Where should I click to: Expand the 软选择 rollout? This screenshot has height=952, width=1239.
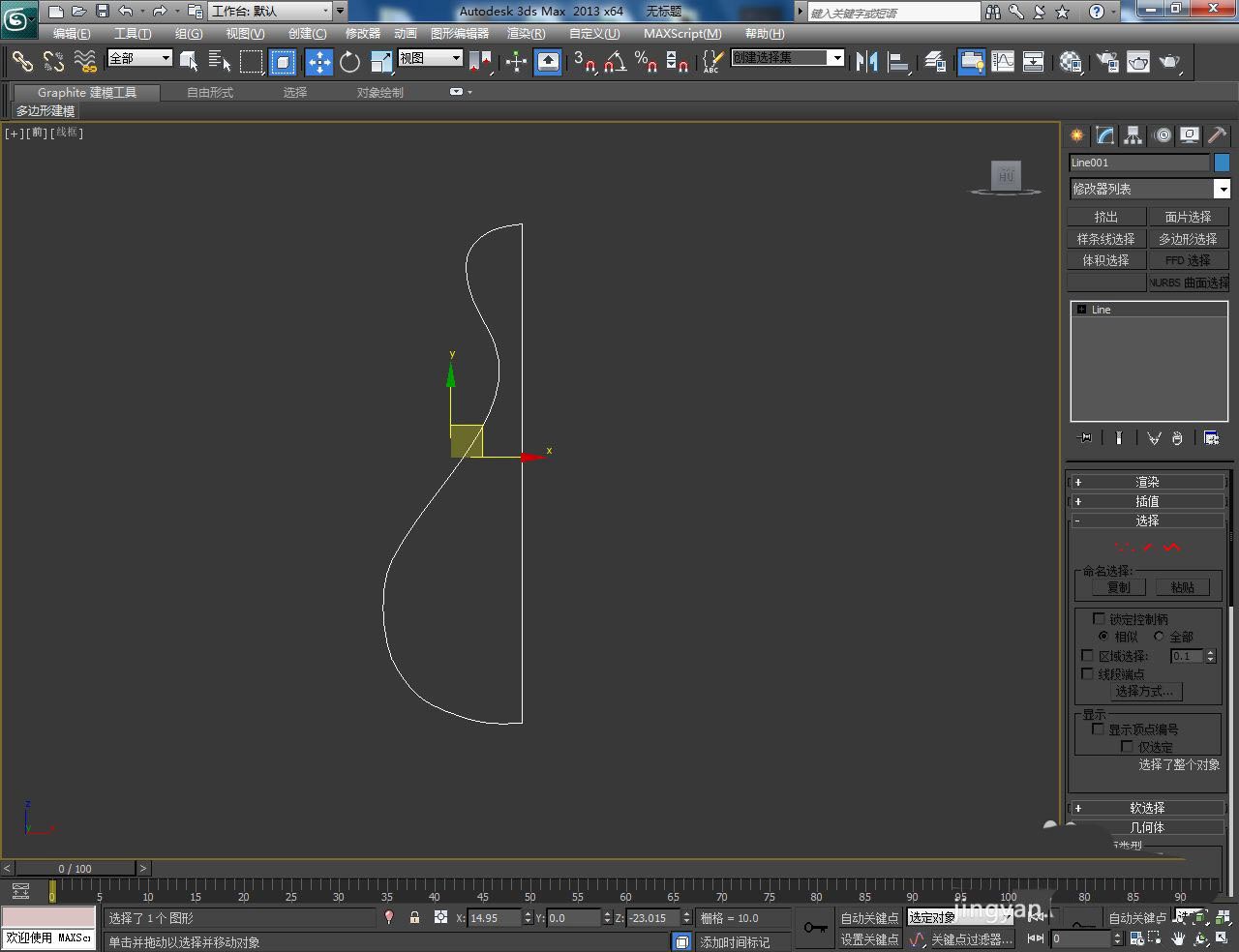[1147, 808]
